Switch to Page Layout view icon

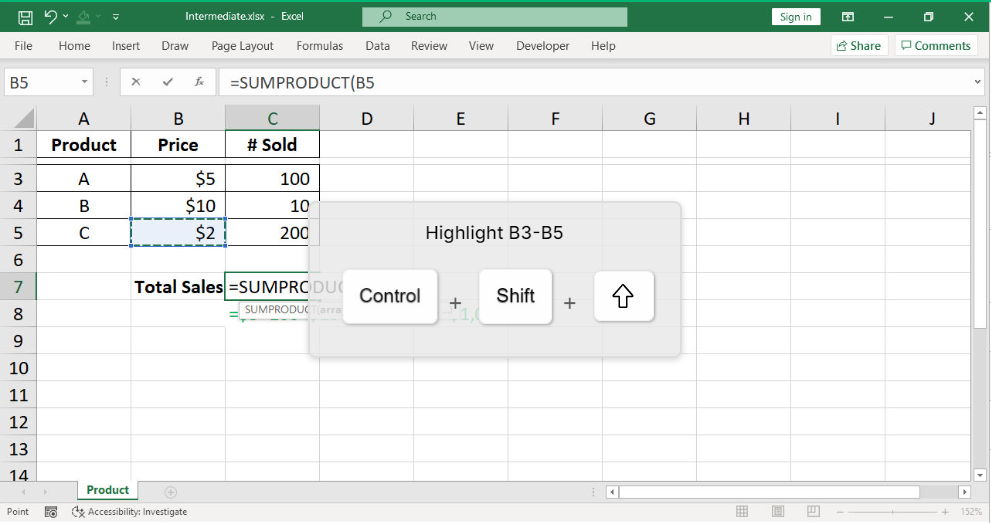pos(778,512)
